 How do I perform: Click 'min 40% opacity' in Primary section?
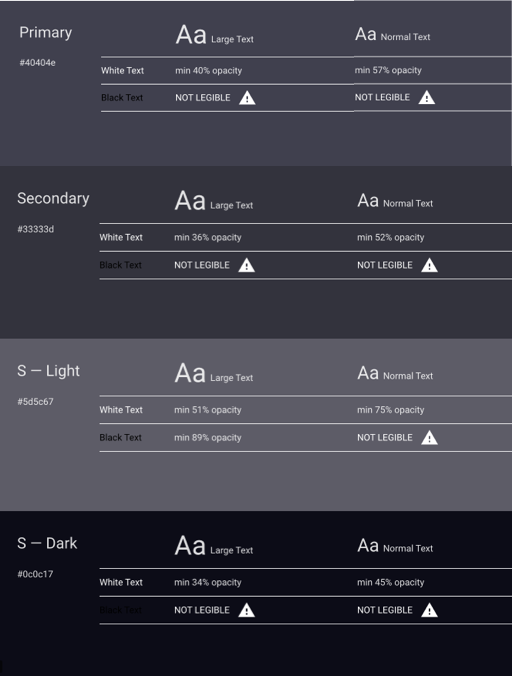(x=209, y=71)
